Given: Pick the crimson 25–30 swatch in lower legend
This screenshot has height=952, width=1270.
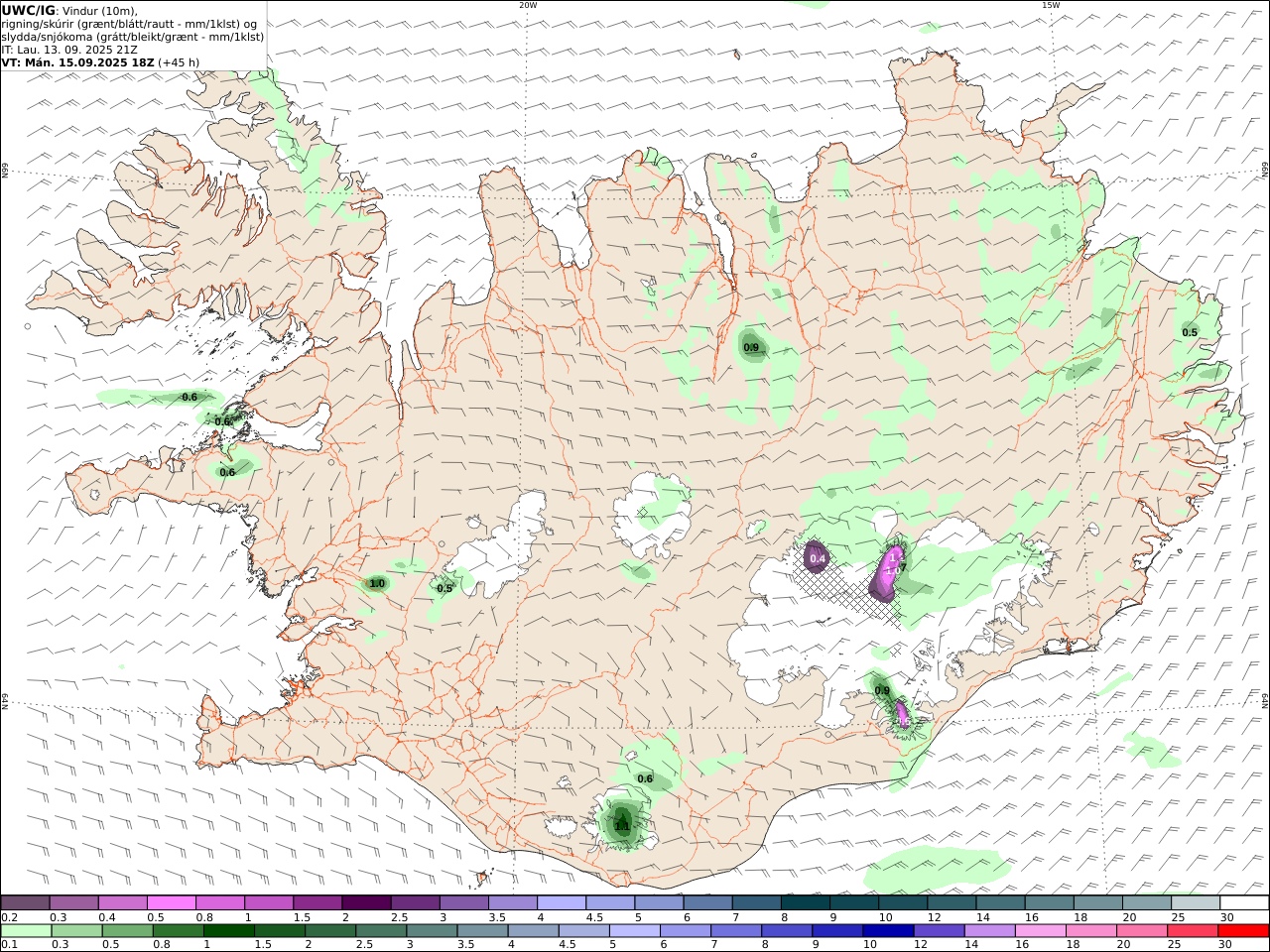Looking at the screenshot, I should coord(1193,930).
